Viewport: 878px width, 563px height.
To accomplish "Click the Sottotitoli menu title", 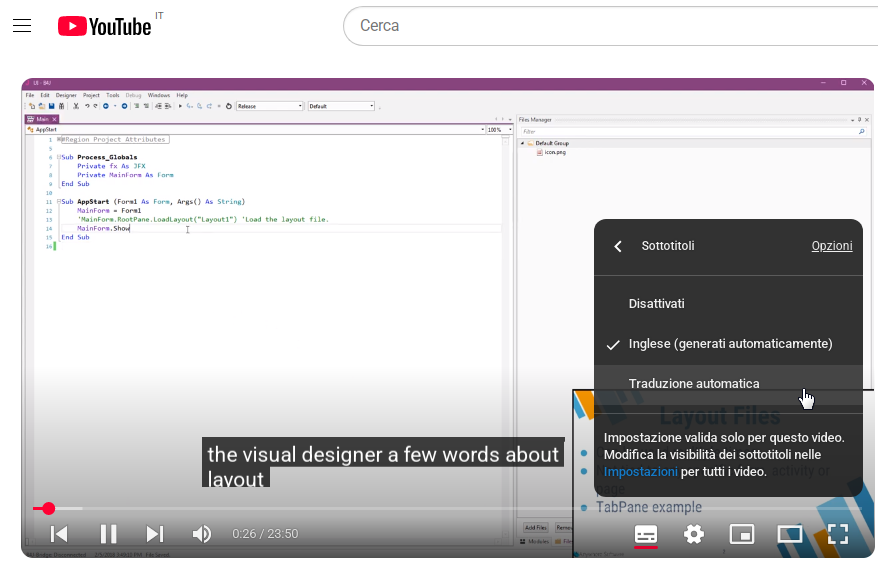I will click(667, 246).
